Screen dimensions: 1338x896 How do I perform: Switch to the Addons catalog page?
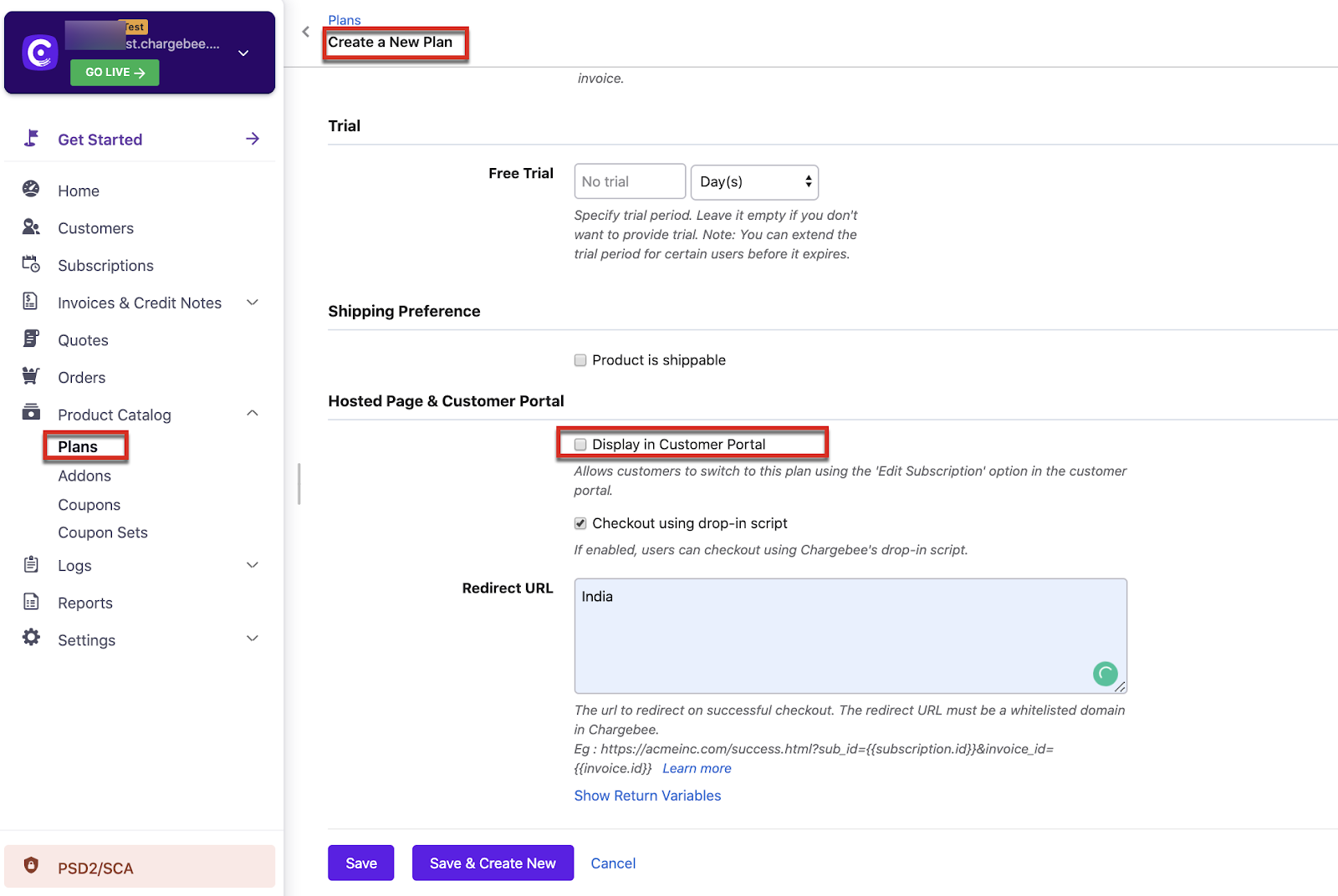tap(84, 476)
